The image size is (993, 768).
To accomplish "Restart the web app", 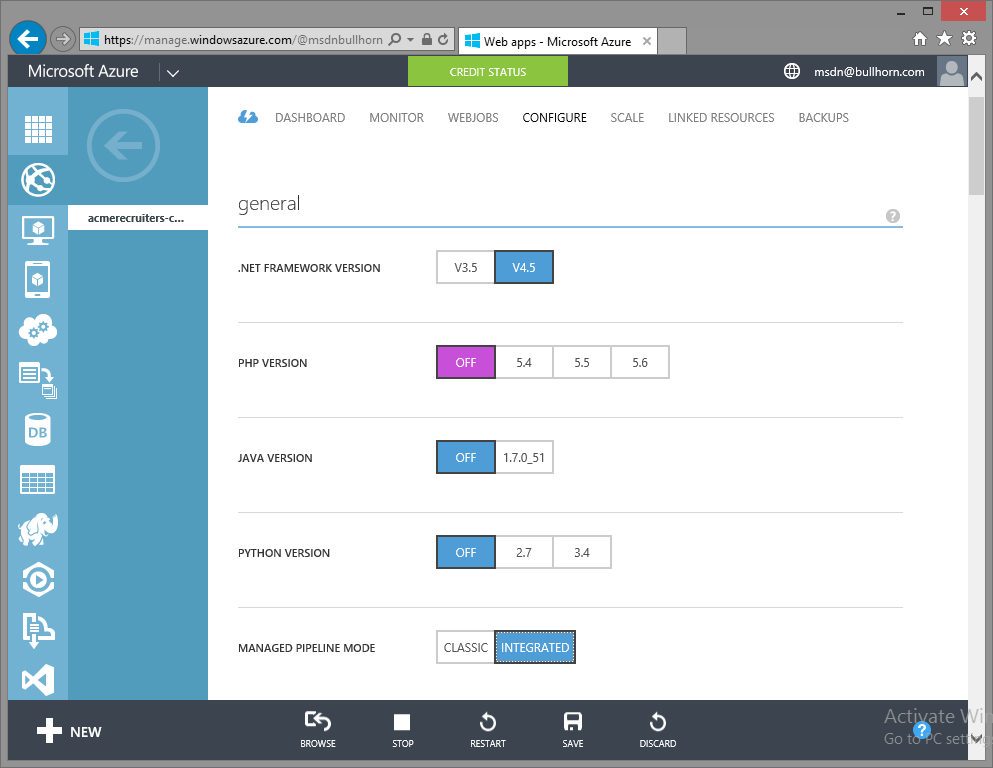I will tap(488, 729).
